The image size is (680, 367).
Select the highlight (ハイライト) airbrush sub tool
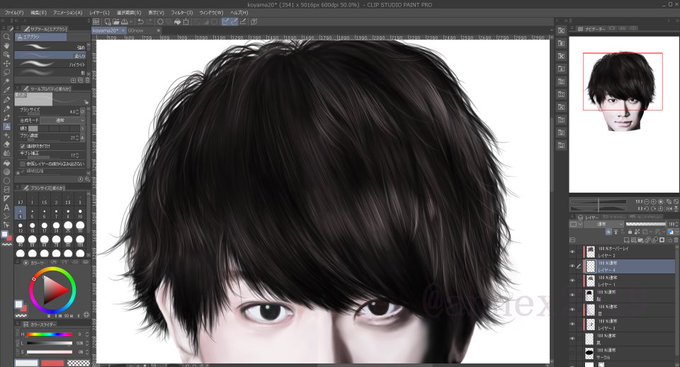click(51, 64)
